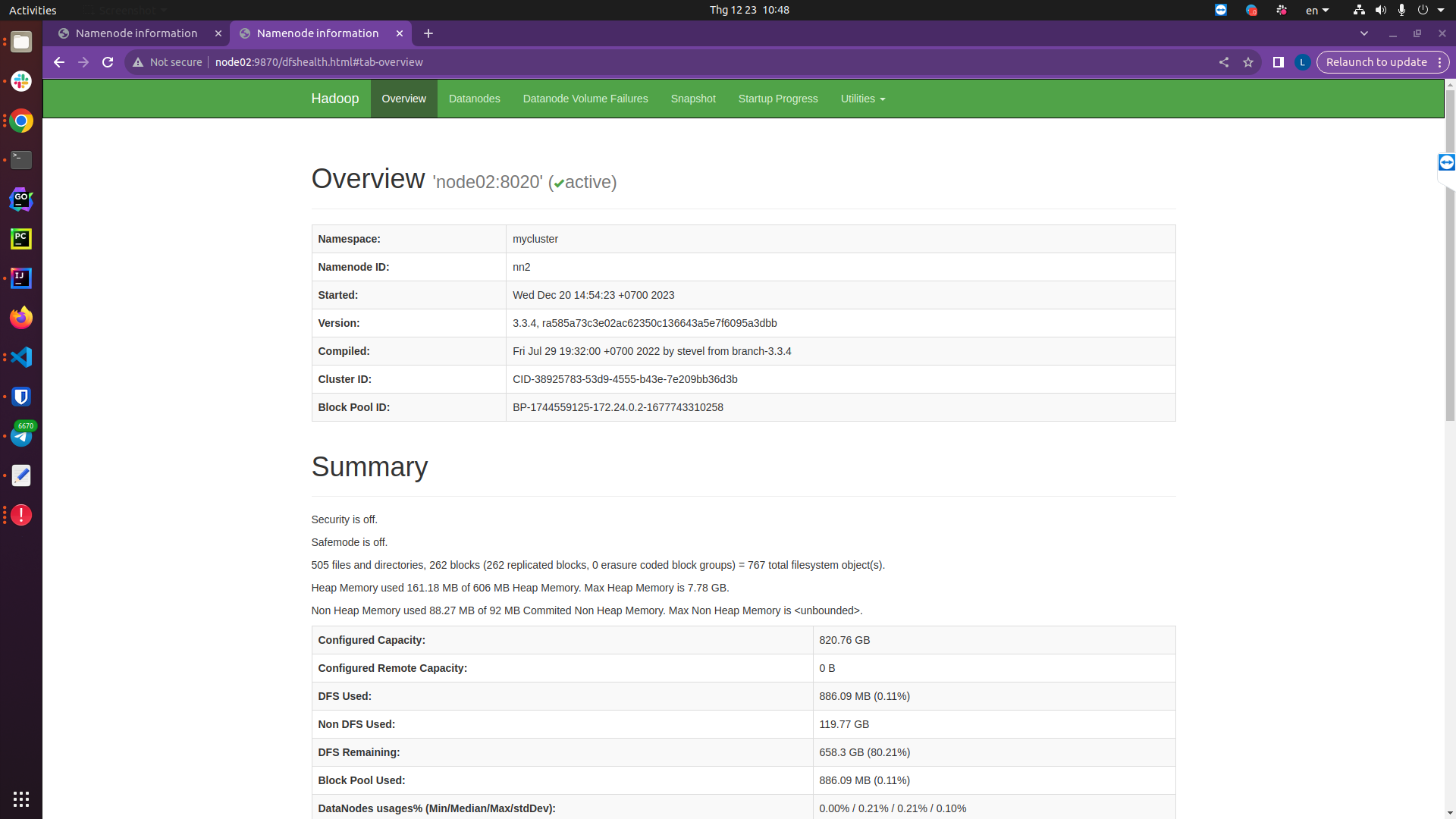Click the Hadoop brand link
The height and width of the screenshot is (819, 1456).
tap(334, 99)
